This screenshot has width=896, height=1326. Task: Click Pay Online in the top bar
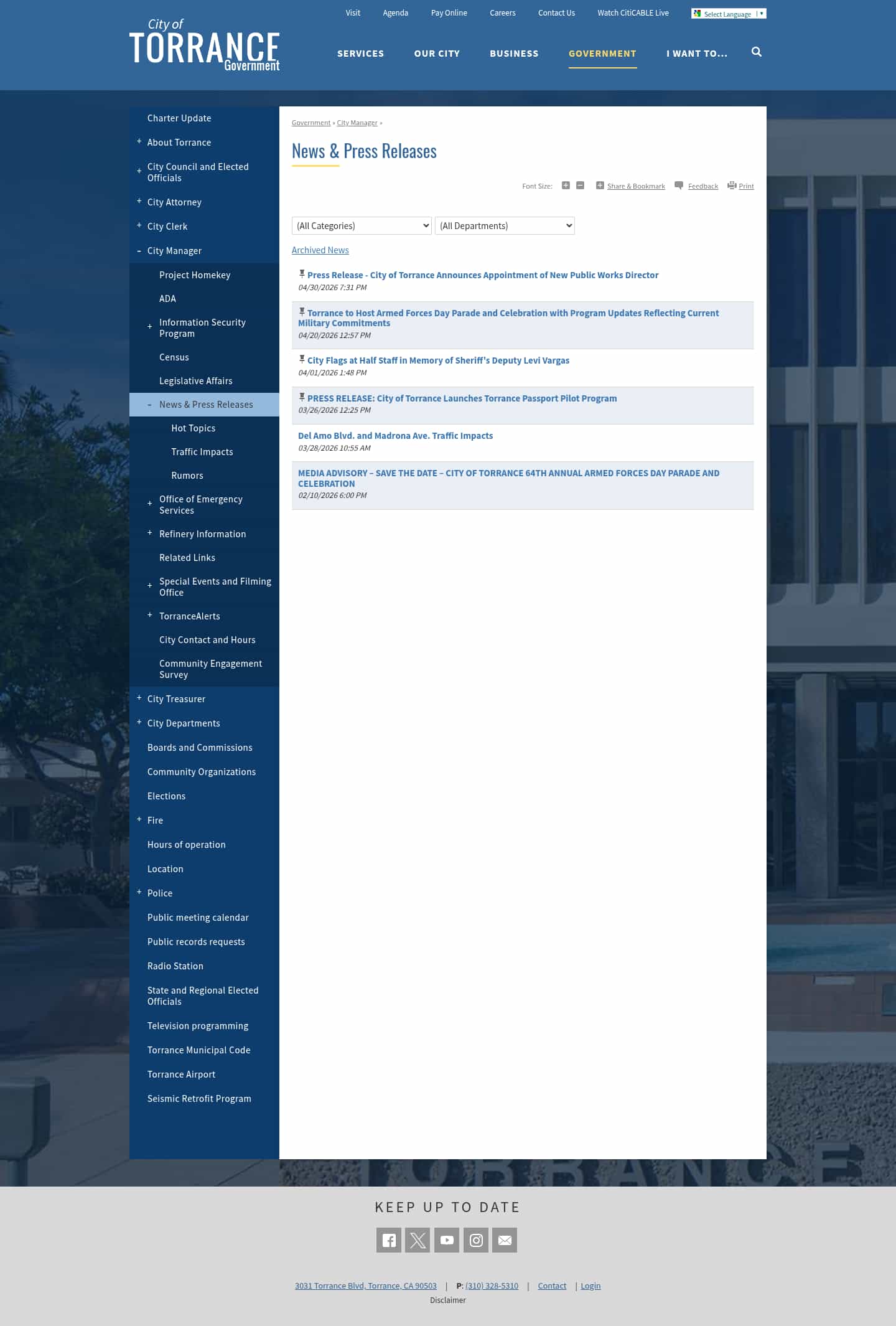point(449,13)
